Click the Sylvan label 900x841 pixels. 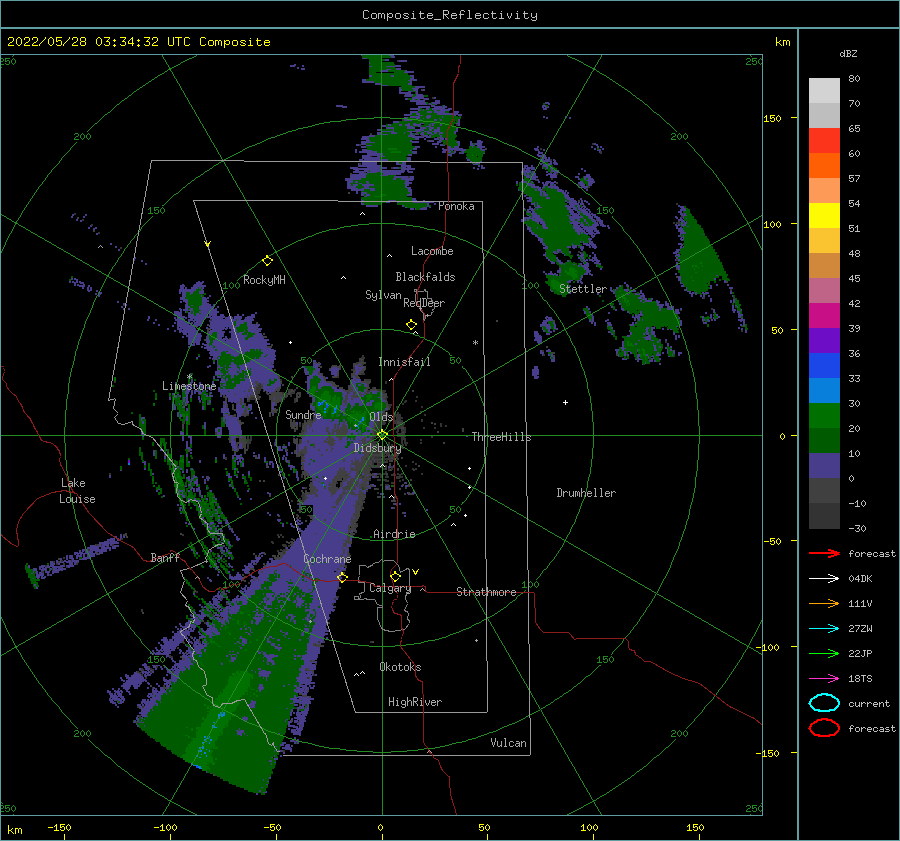click(x=383, y=295)
